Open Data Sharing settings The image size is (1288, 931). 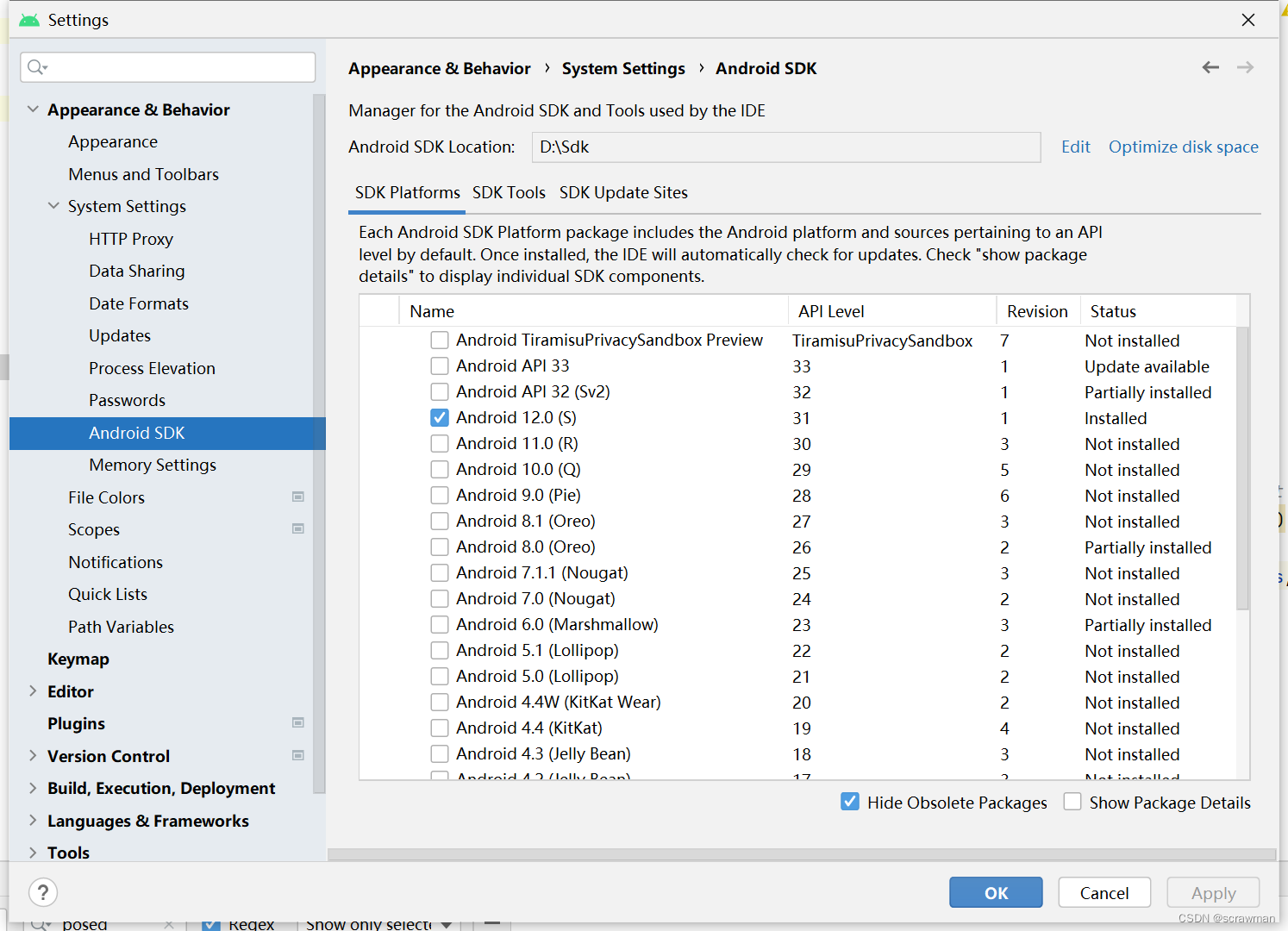pos(137,271)
